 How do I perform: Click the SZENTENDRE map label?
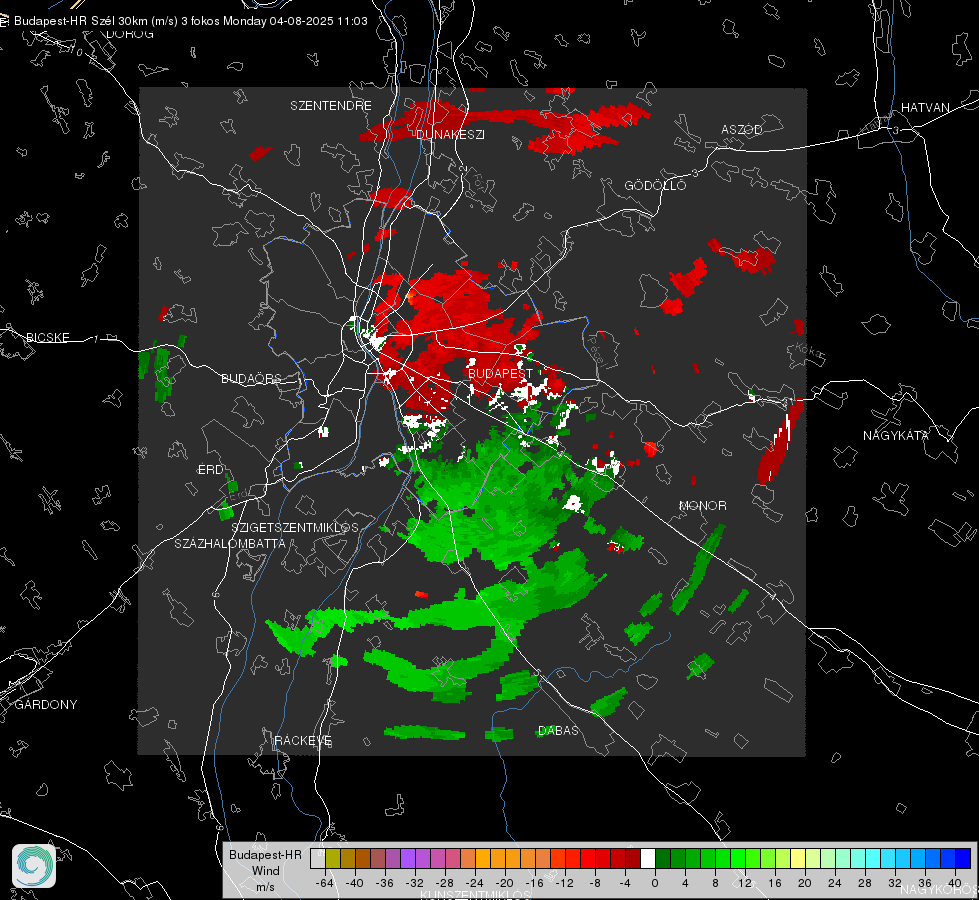[331, 106]
